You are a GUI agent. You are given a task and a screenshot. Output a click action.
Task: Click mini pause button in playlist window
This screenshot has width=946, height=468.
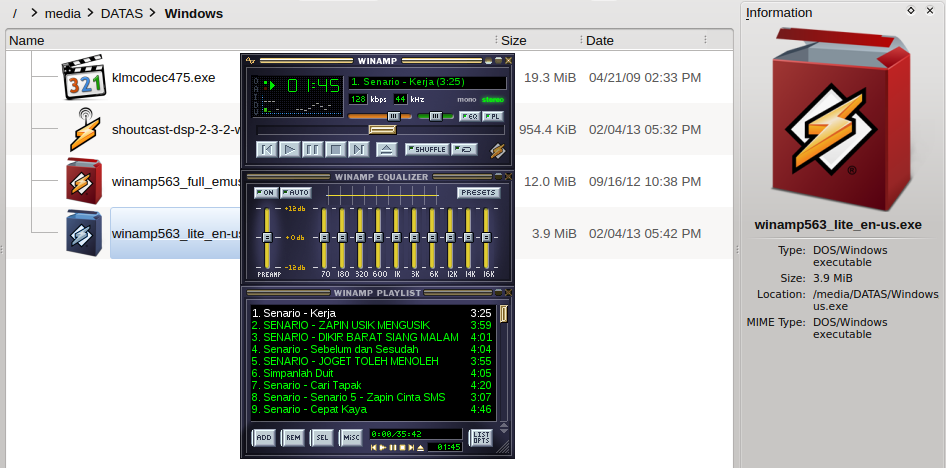pos(393,447)
